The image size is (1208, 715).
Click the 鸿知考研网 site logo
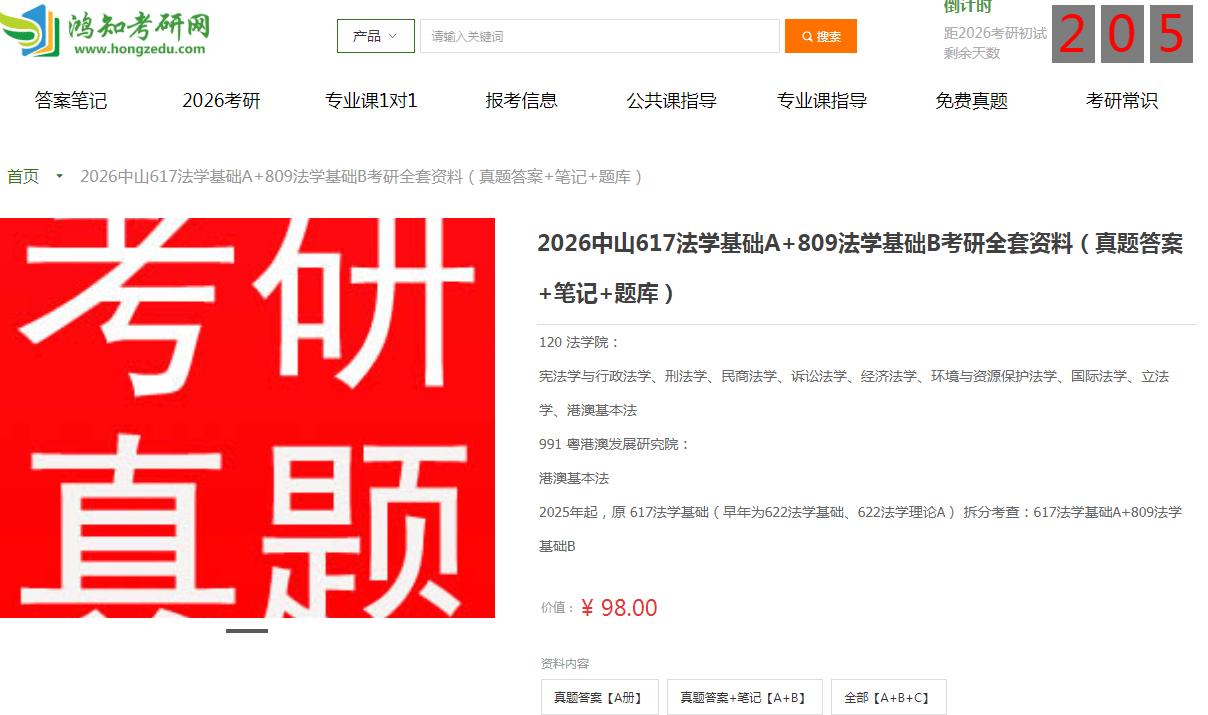pos(105,31)
